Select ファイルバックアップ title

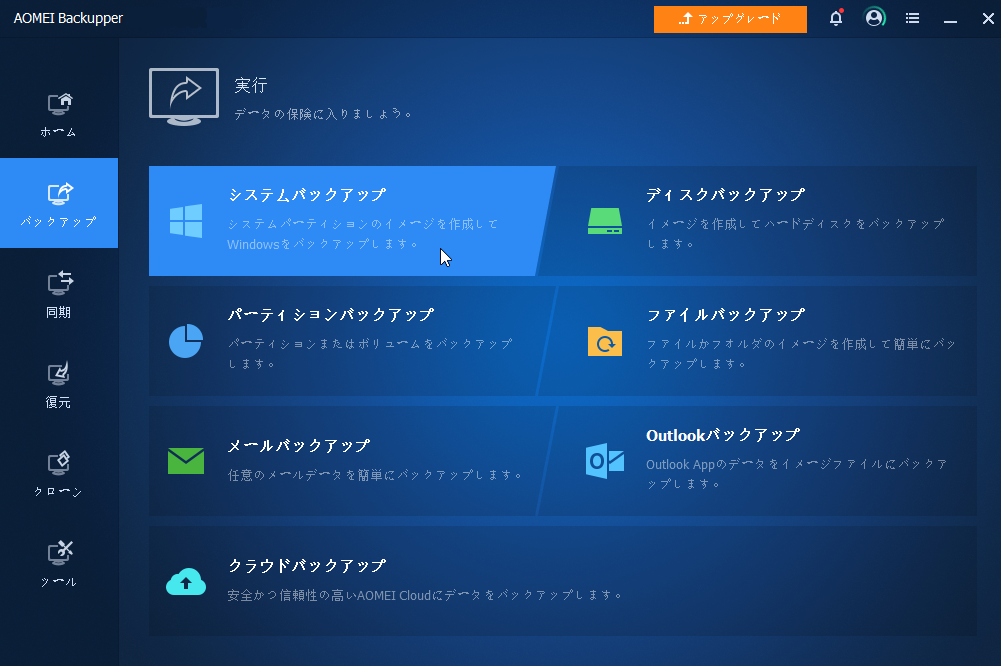(x=725, y=315)
